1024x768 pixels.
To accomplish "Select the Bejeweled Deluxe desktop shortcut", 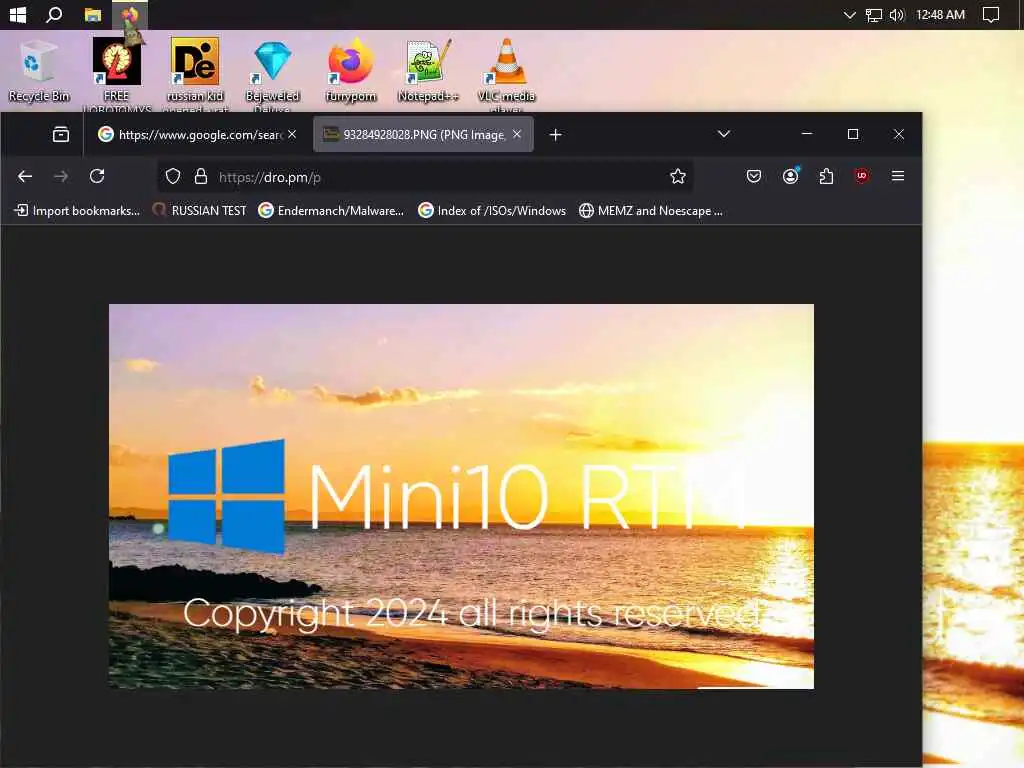I will 272,74.
